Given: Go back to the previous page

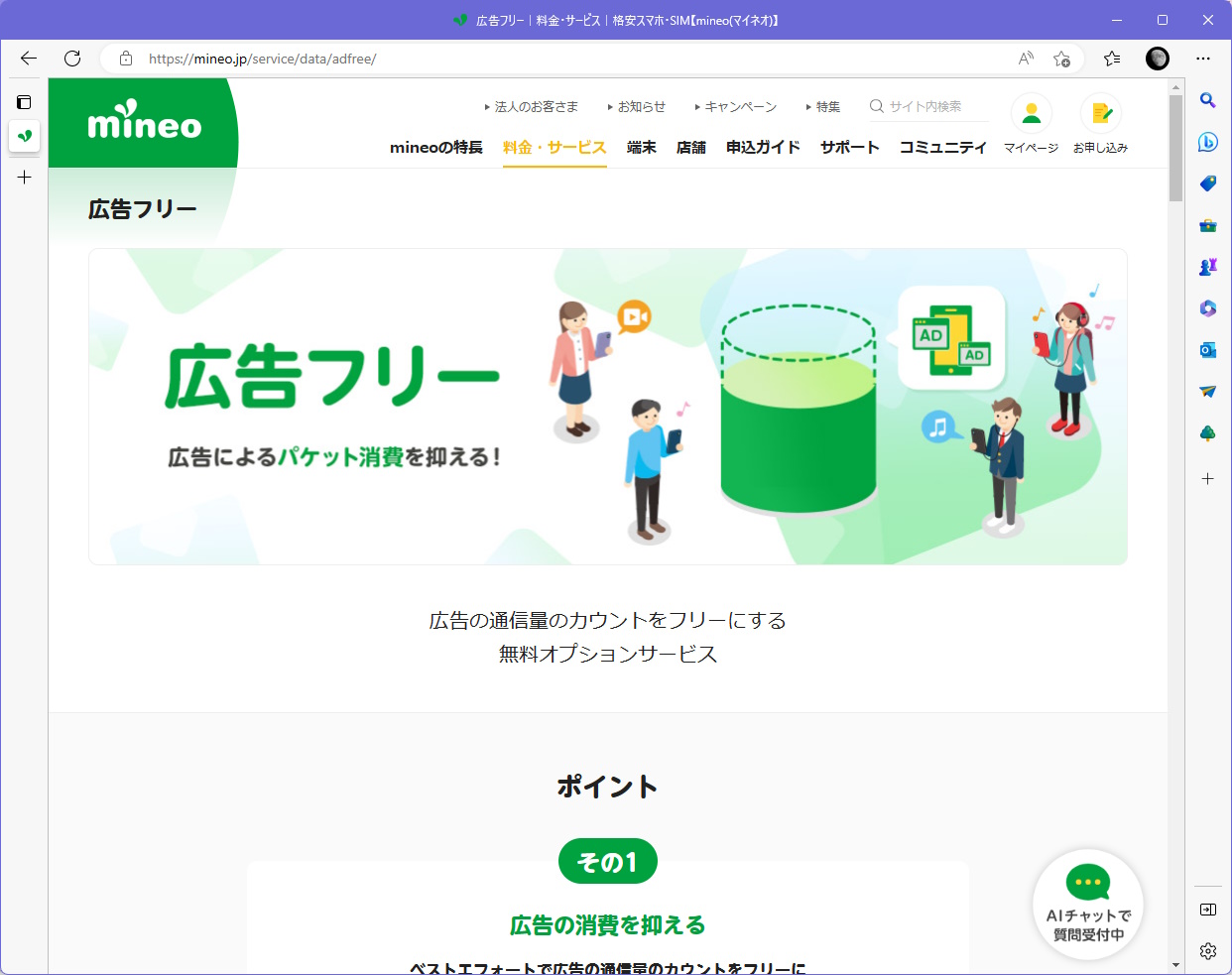Looking at the screenshot, I should 29,59.
